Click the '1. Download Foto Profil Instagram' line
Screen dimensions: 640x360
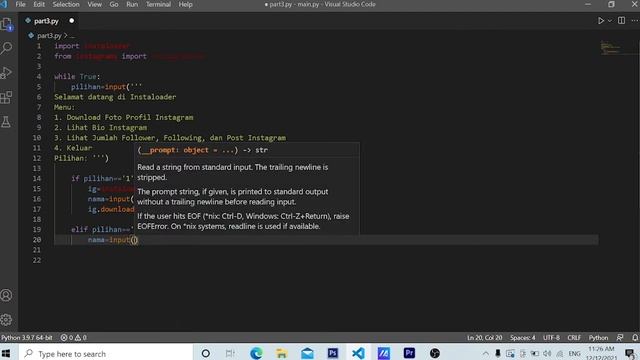click(124, 117)
